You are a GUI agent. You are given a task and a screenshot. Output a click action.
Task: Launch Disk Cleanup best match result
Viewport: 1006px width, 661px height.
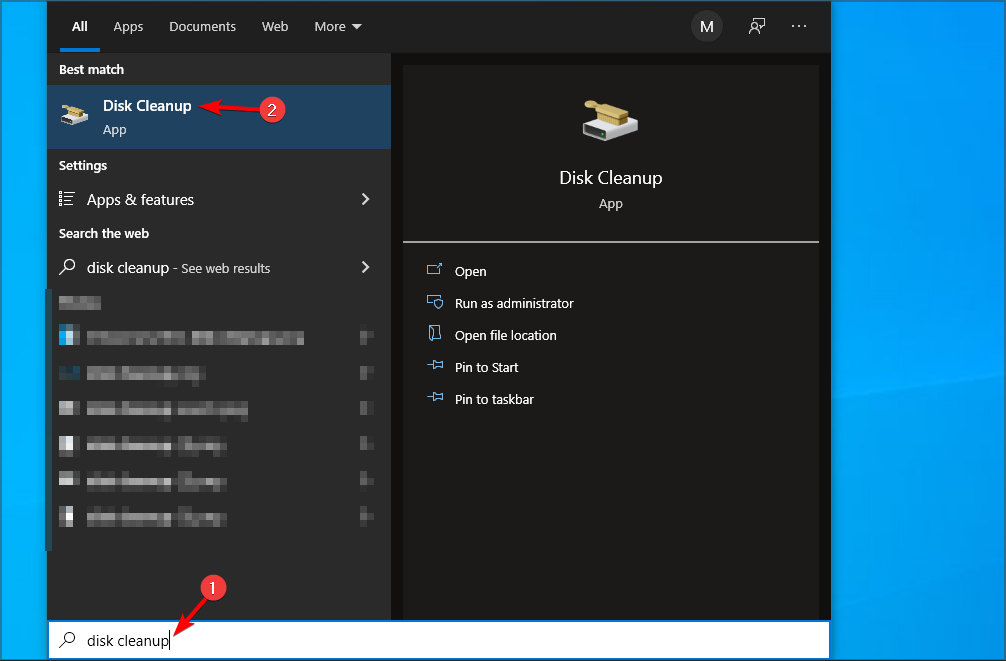(x=219, y=117)
